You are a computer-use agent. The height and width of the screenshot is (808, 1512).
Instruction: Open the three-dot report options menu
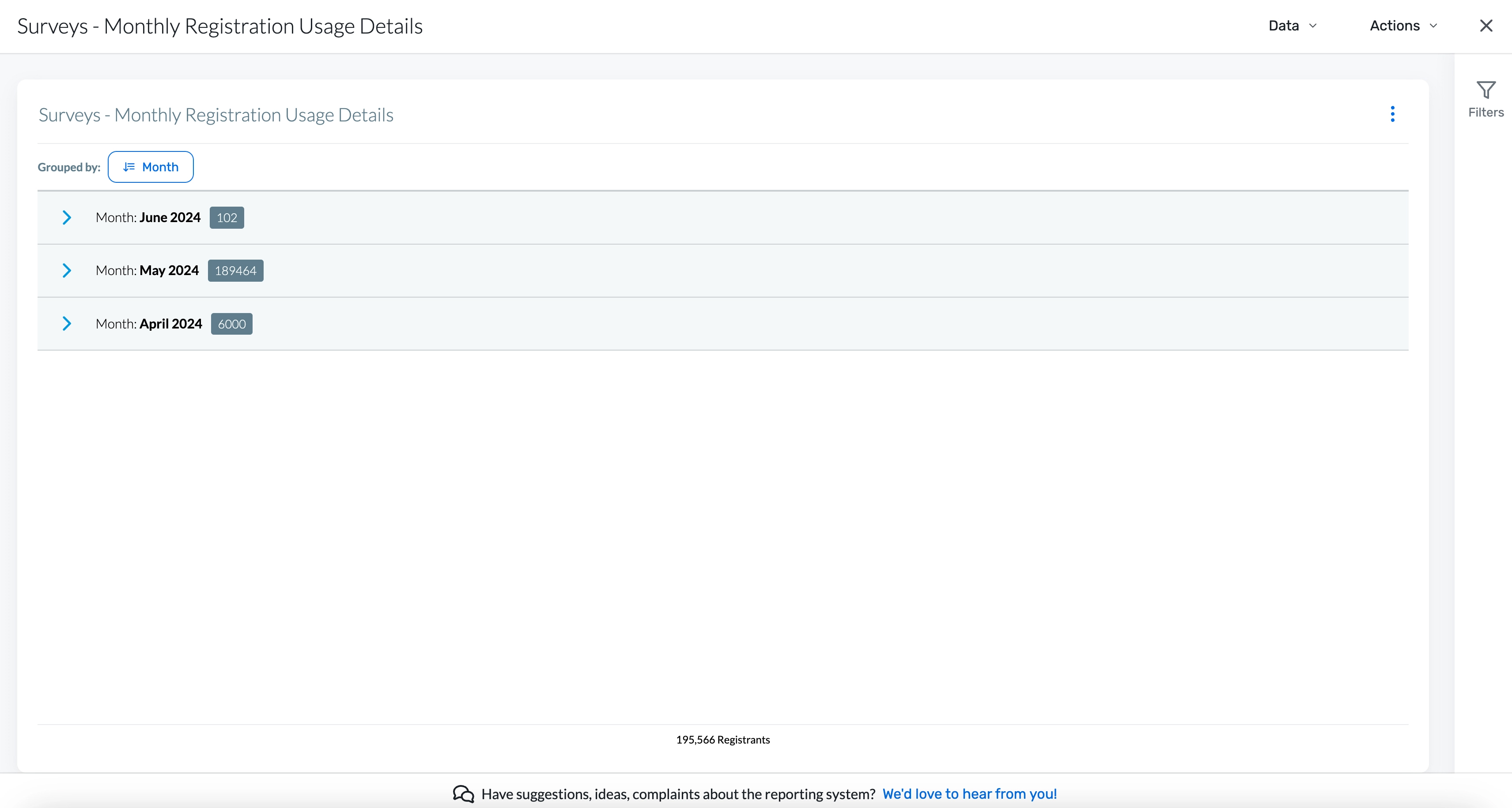(x=1392, y=114)
